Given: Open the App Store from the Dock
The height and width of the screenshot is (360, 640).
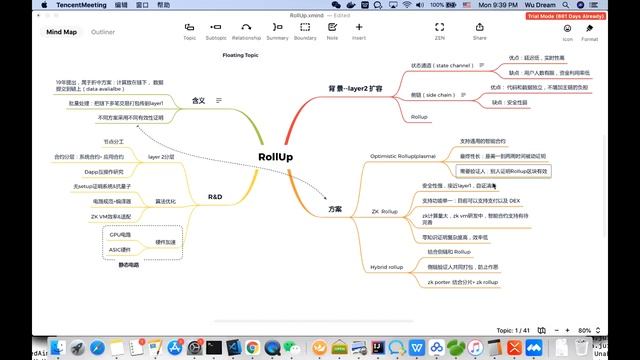Looking at the screenshot, I should pos(175,348).
